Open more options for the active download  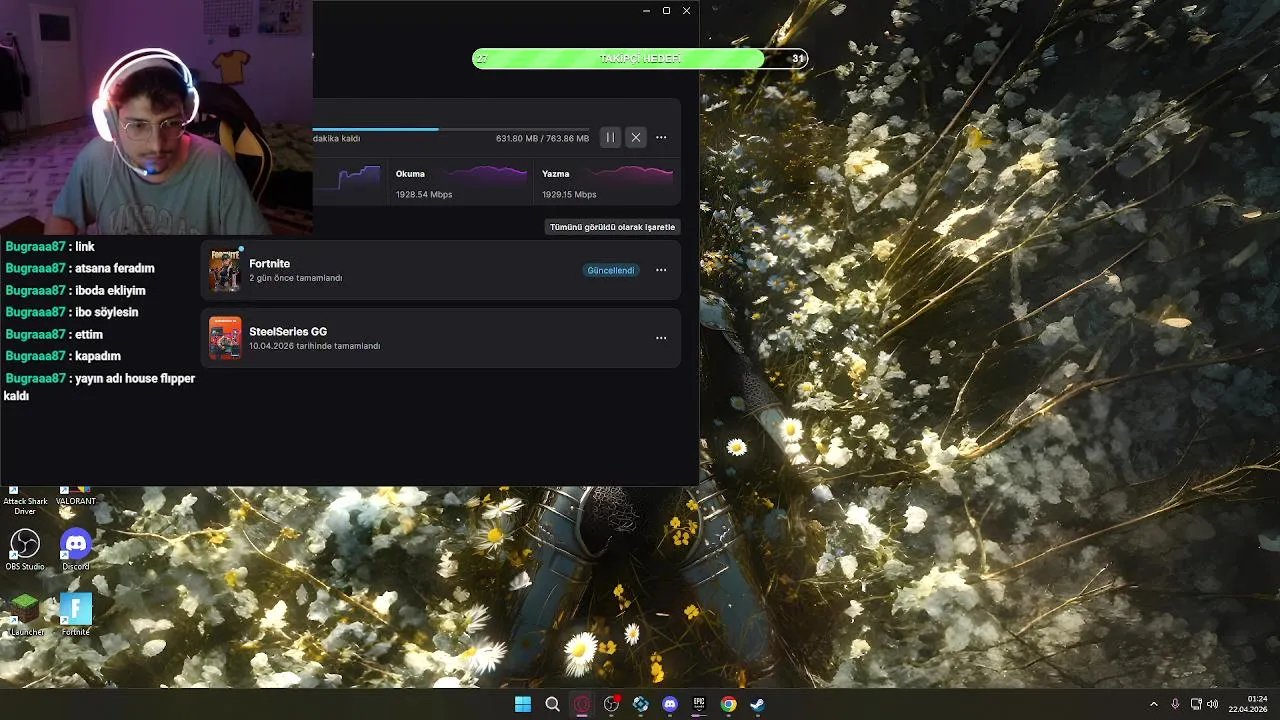tap(661, 138)
